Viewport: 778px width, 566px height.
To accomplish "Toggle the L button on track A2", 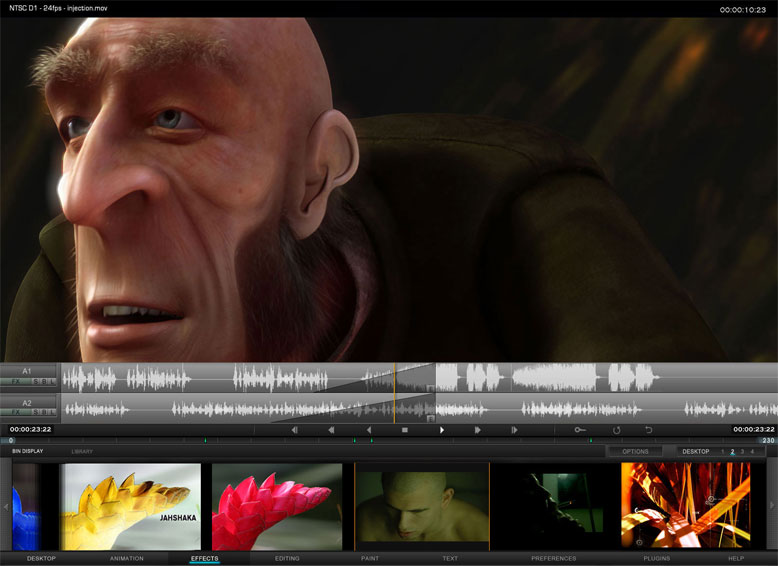I will 52,412.
